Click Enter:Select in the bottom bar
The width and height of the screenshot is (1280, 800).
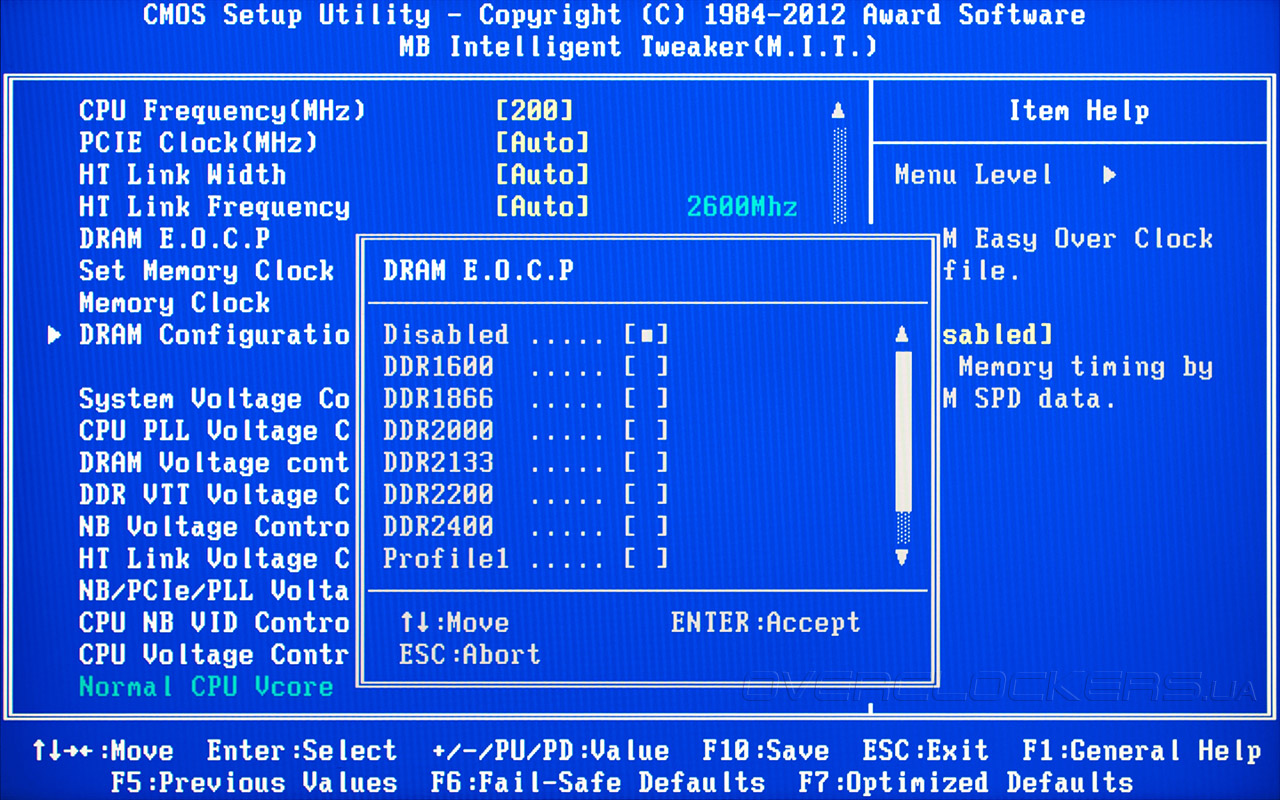point(302,751)
